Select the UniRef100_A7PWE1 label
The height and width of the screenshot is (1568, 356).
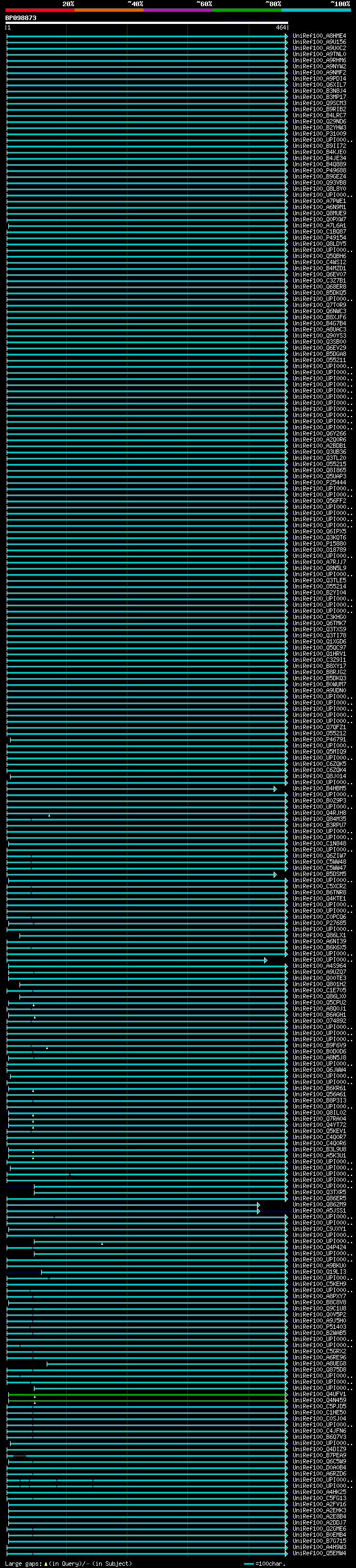point(319,201)
